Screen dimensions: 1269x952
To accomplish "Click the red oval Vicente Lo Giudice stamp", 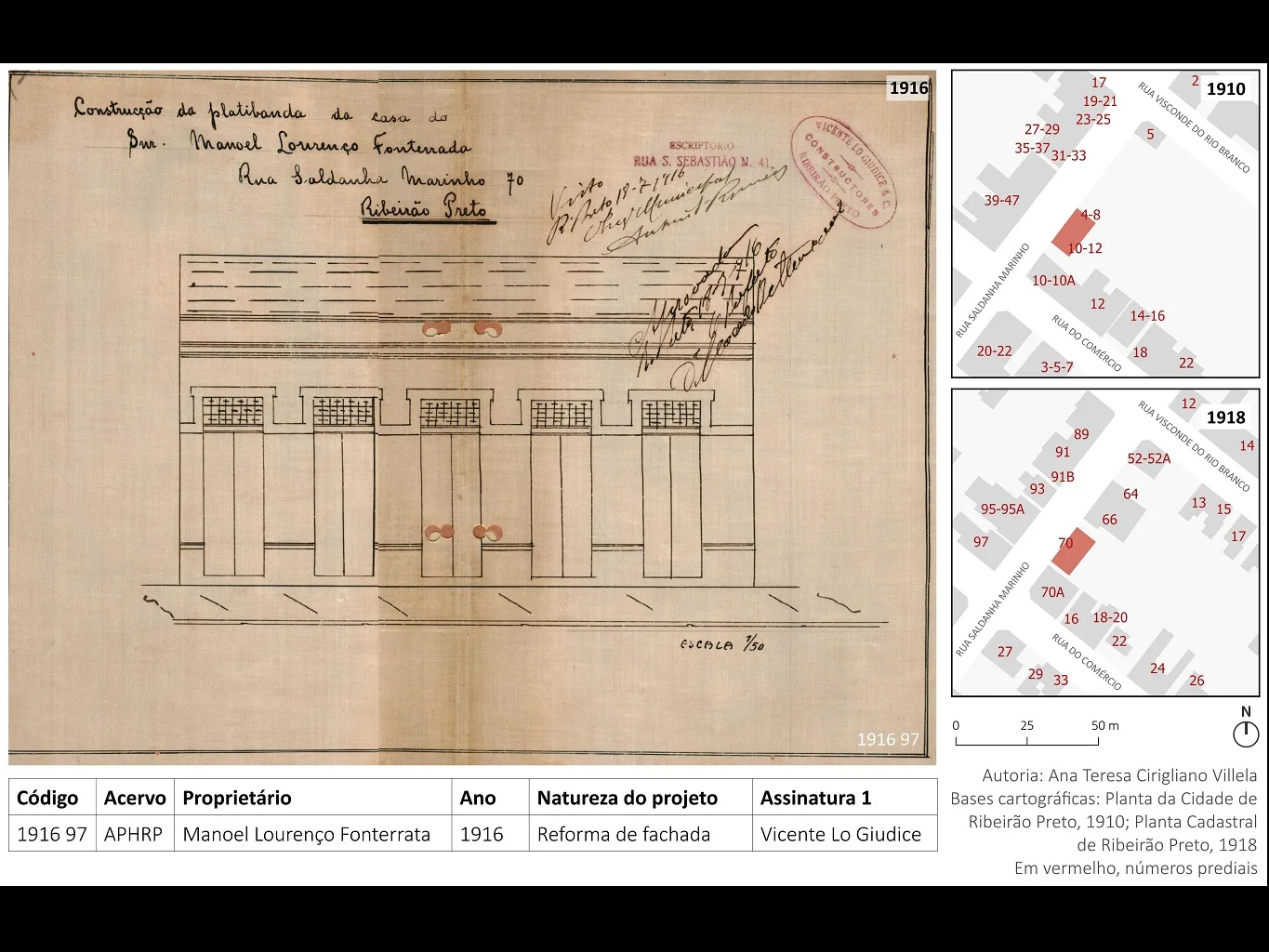I will 844,172.
